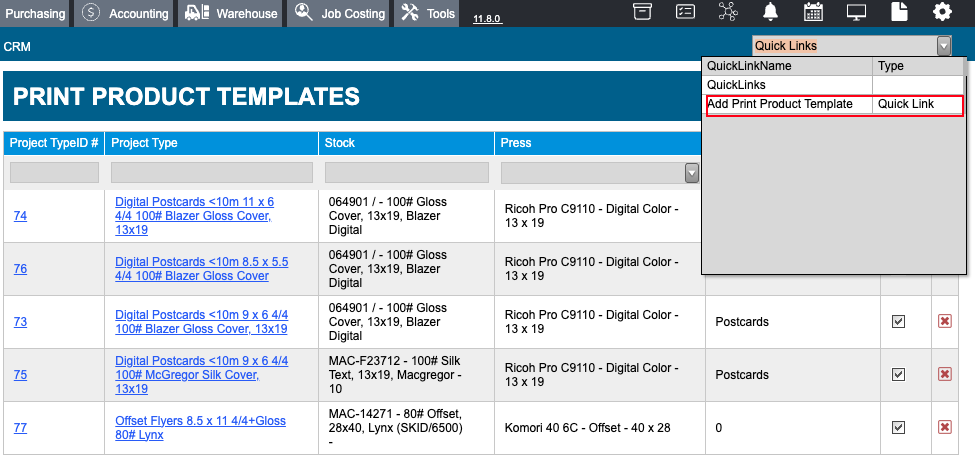Open the Warehouse menu
This screenshot has height=457, width=975.
(231, 13)
